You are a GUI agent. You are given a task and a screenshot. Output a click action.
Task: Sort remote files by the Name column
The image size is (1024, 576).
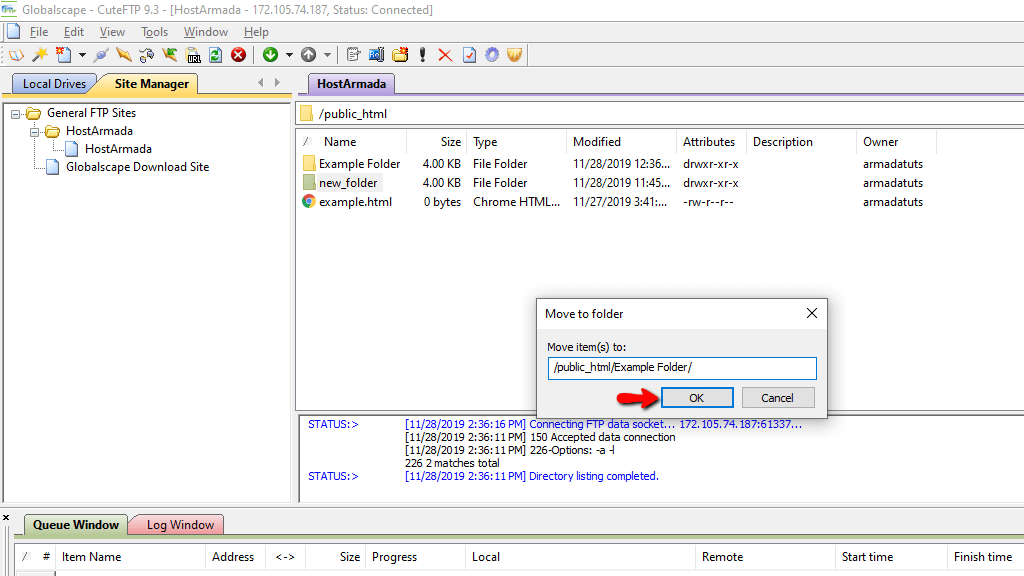coord(340,142)
